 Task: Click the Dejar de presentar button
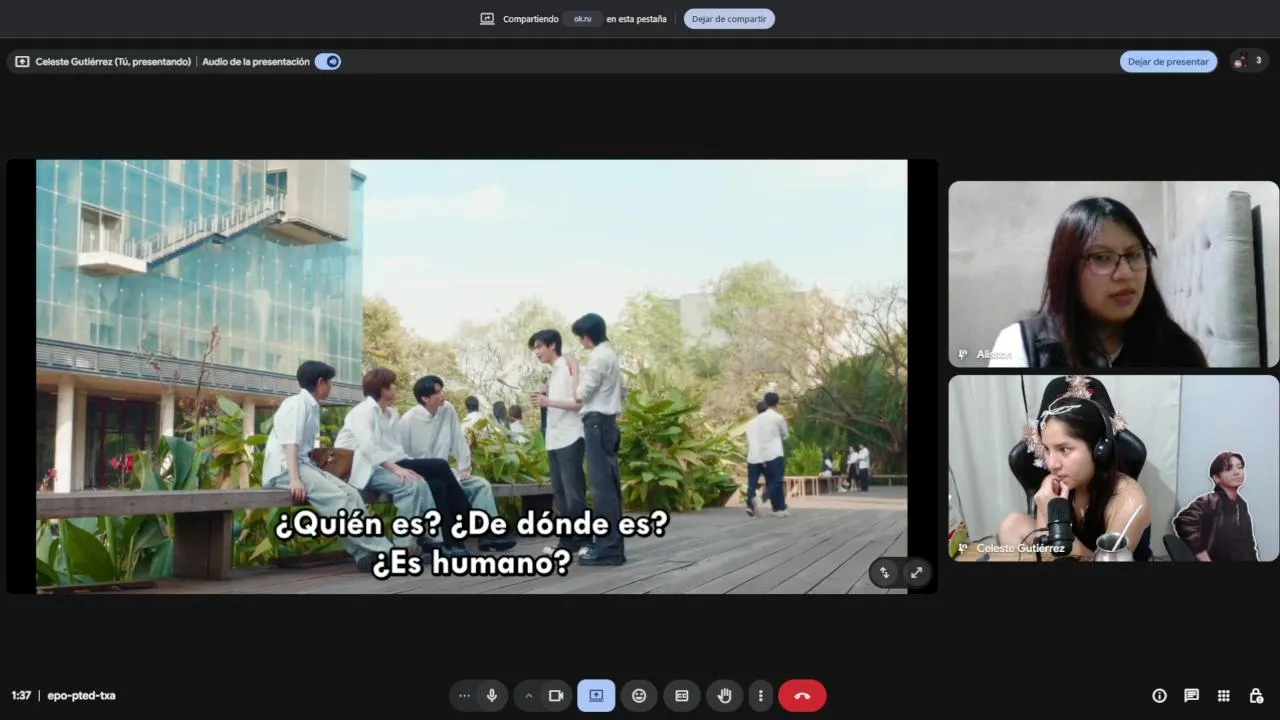[1168, 61]
